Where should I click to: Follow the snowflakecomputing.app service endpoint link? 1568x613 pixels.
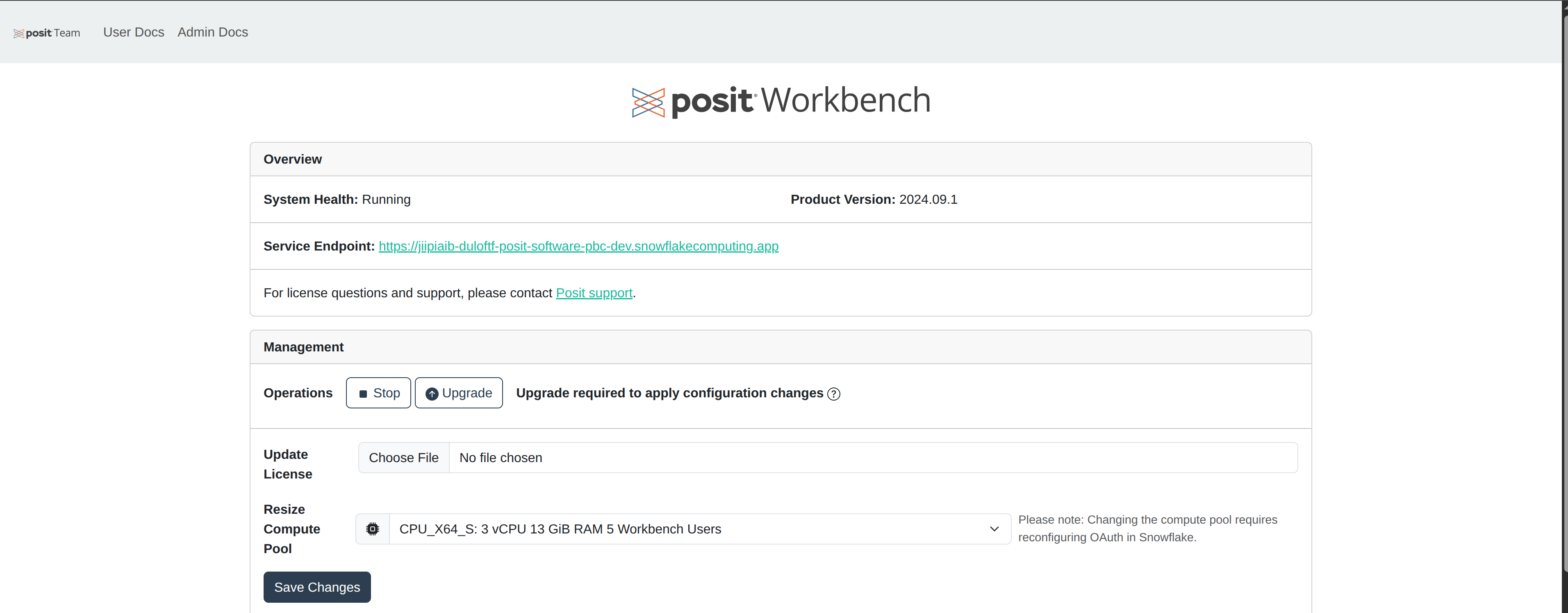(x=578, y=246)
